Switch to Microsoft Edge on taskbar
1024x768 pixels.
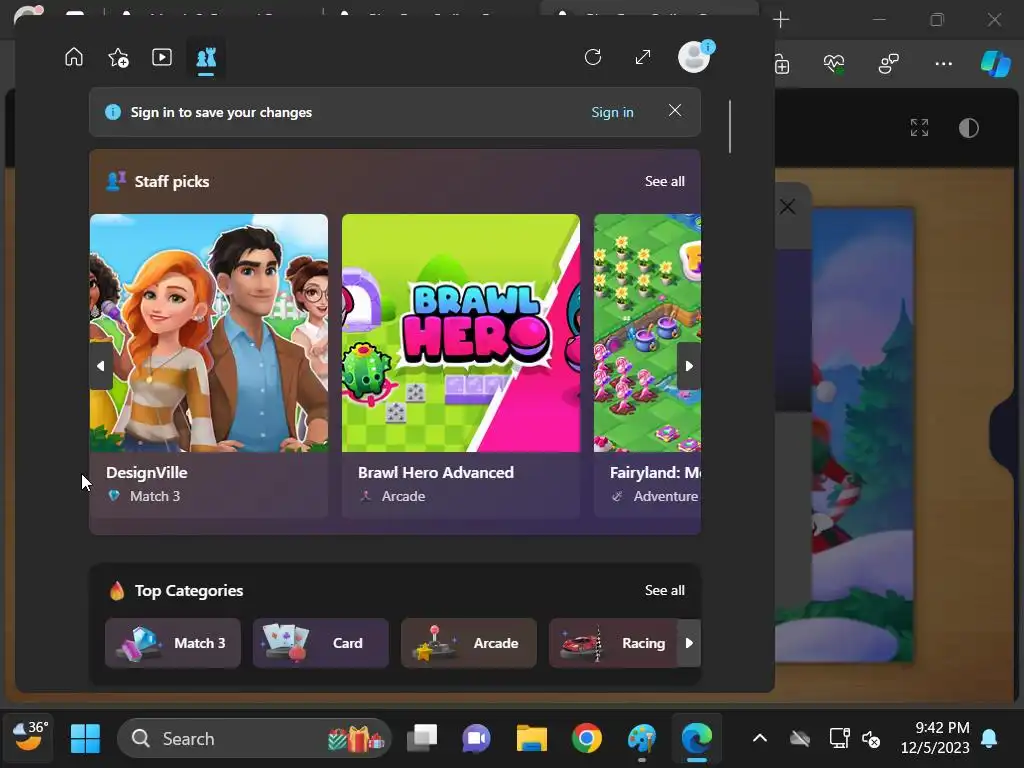[x=697, y=739]
